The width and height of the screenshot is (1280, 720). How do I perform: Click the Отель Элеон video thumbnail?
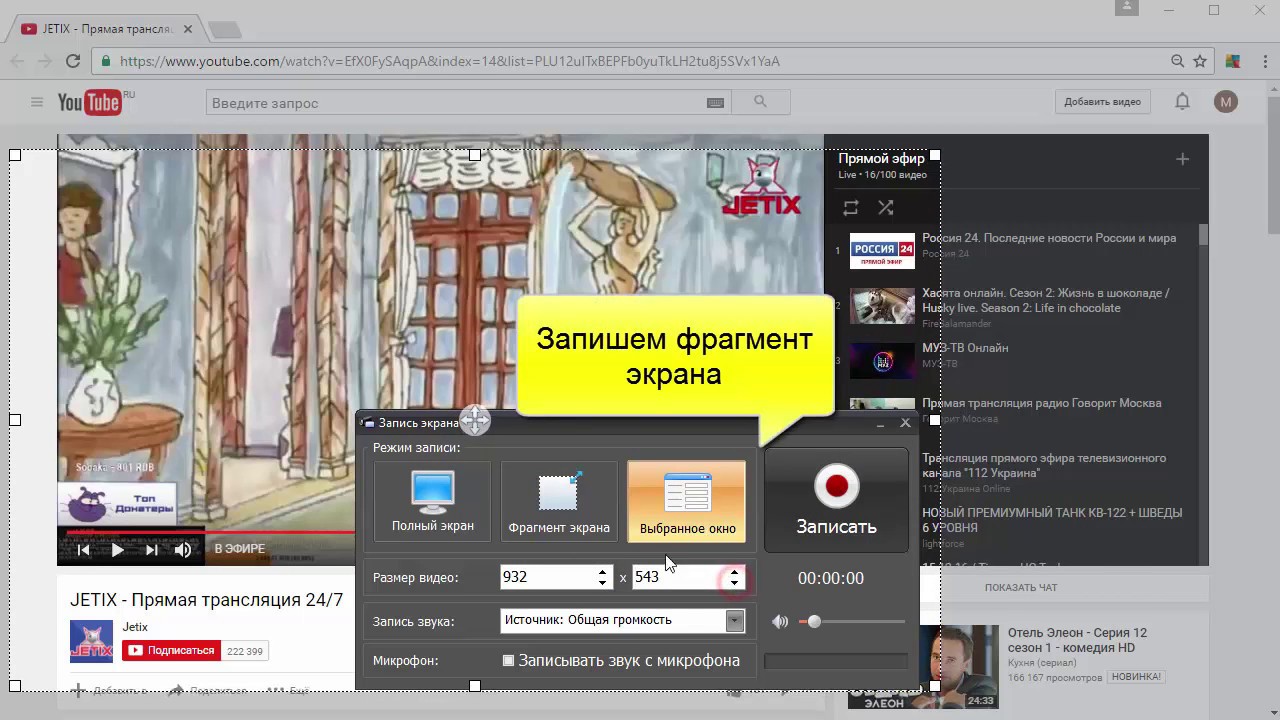coord(923,666)
